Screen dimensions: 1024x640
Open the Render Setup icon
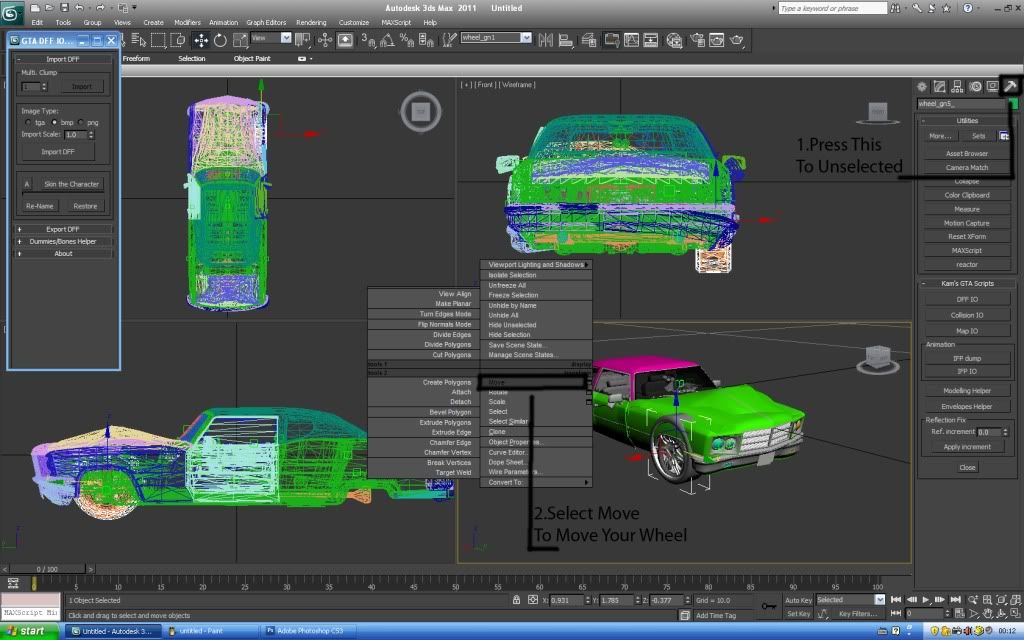[x=697, y=40]
